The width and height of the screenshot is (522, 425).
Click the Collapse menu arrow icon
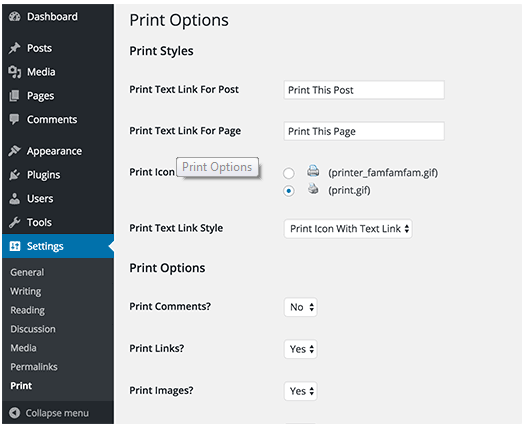[x=15, y=413]
